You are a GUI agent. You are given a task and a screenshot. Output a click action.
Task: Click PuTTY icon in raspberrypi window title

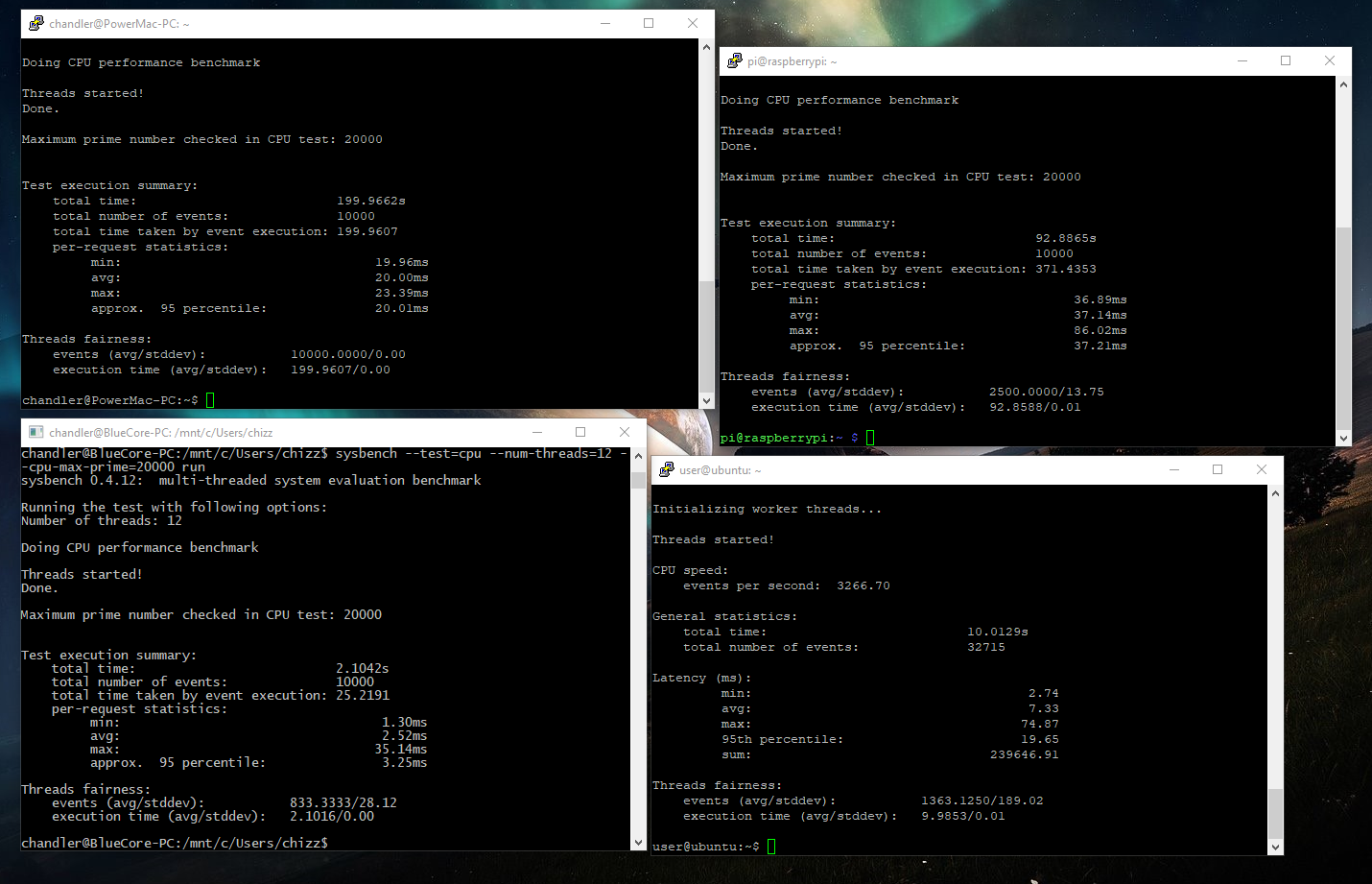click(735, 60)
